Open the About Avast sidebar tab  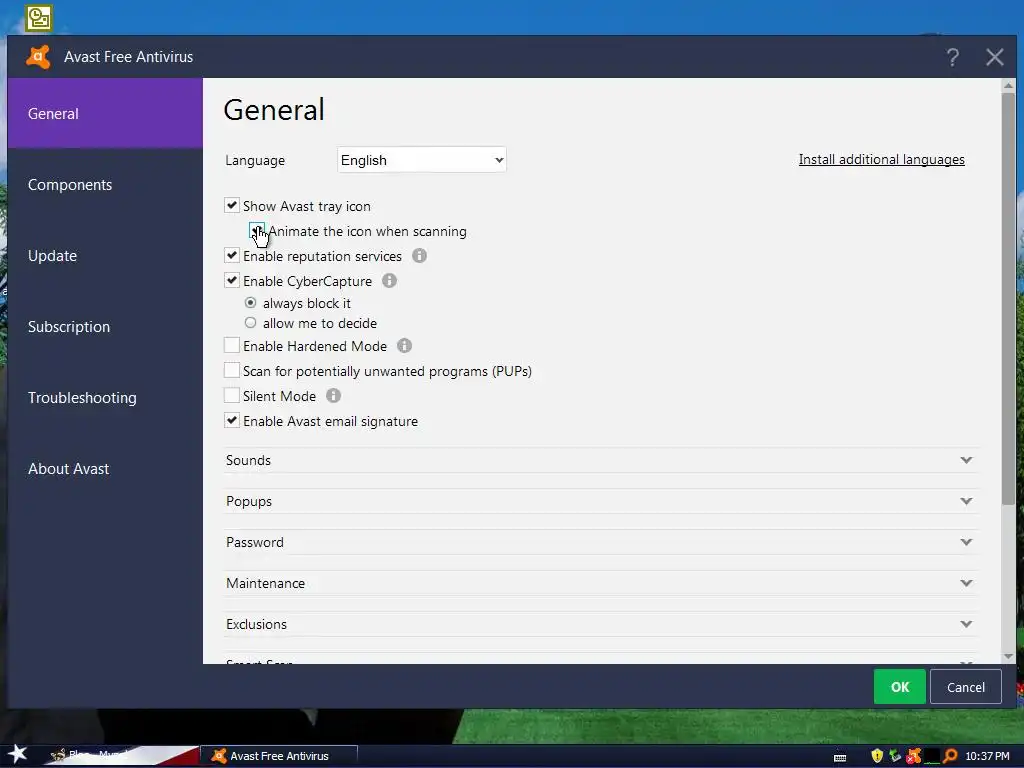pyautogui.click(x=105, y=469)
